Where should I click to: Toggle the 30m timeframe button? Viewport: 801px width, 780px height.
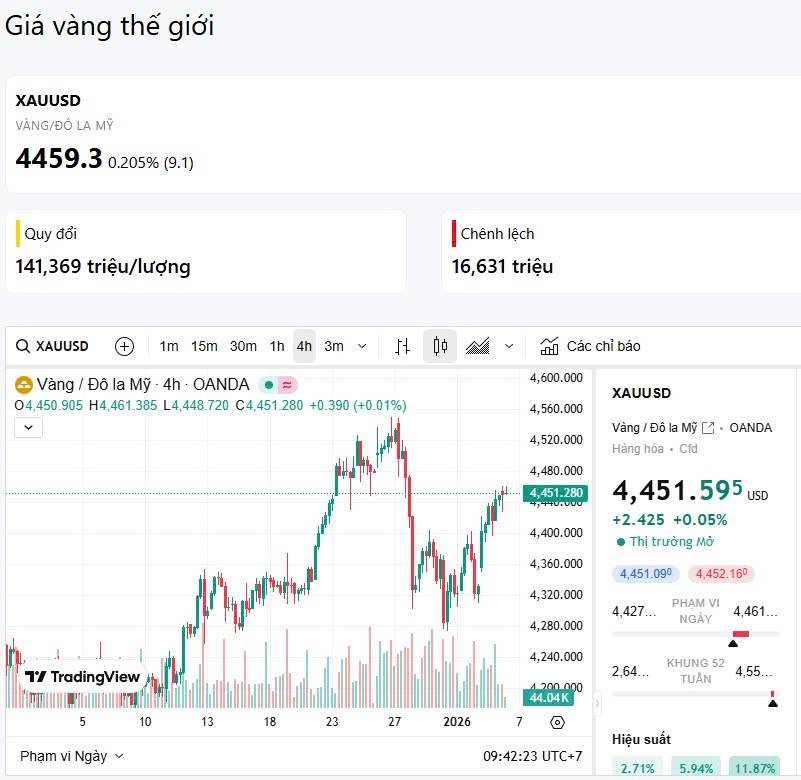pos(243,346)
